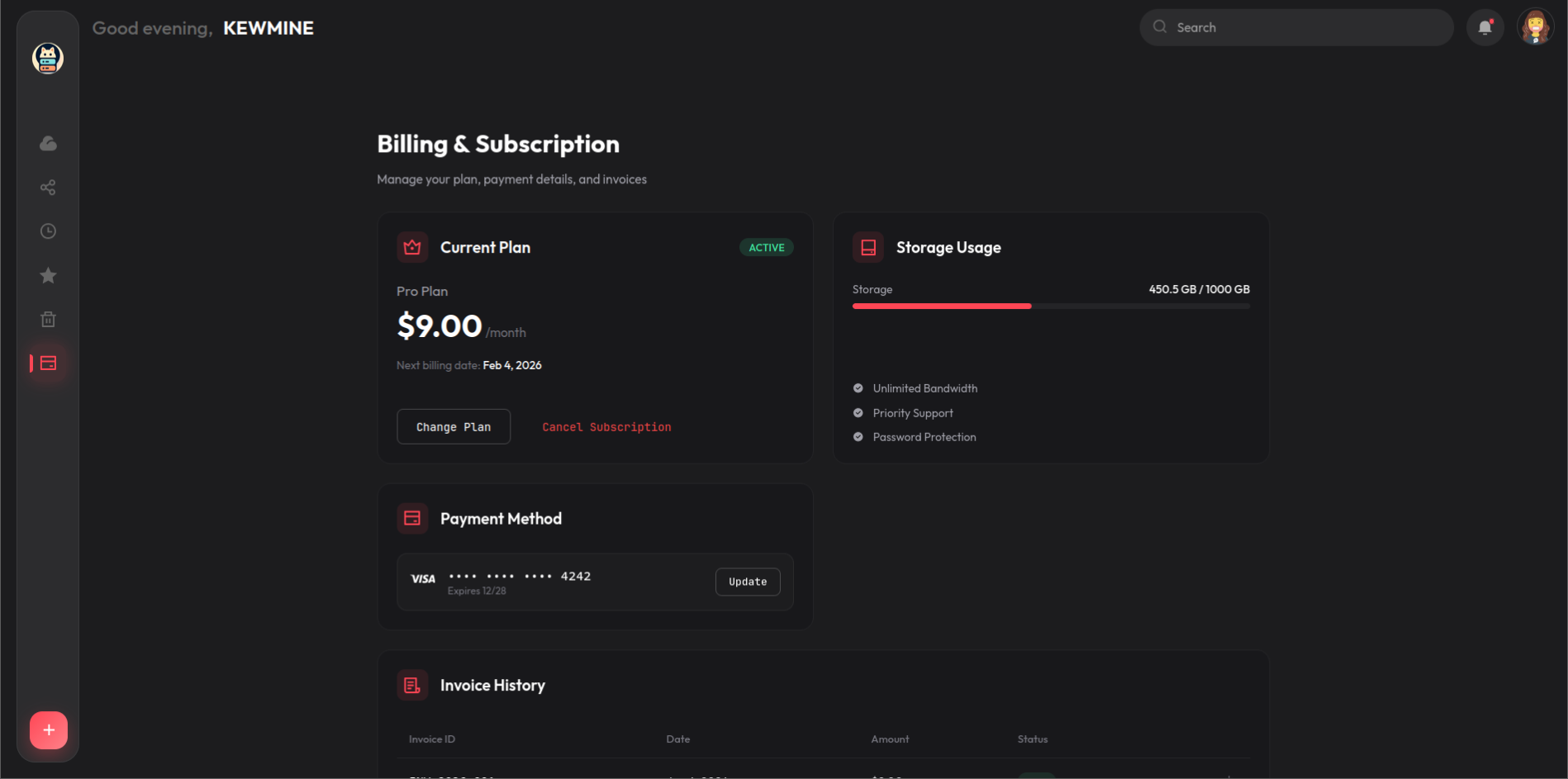Click the KEWMINE username greeting
1568x779 pixels.
point(268,28)
